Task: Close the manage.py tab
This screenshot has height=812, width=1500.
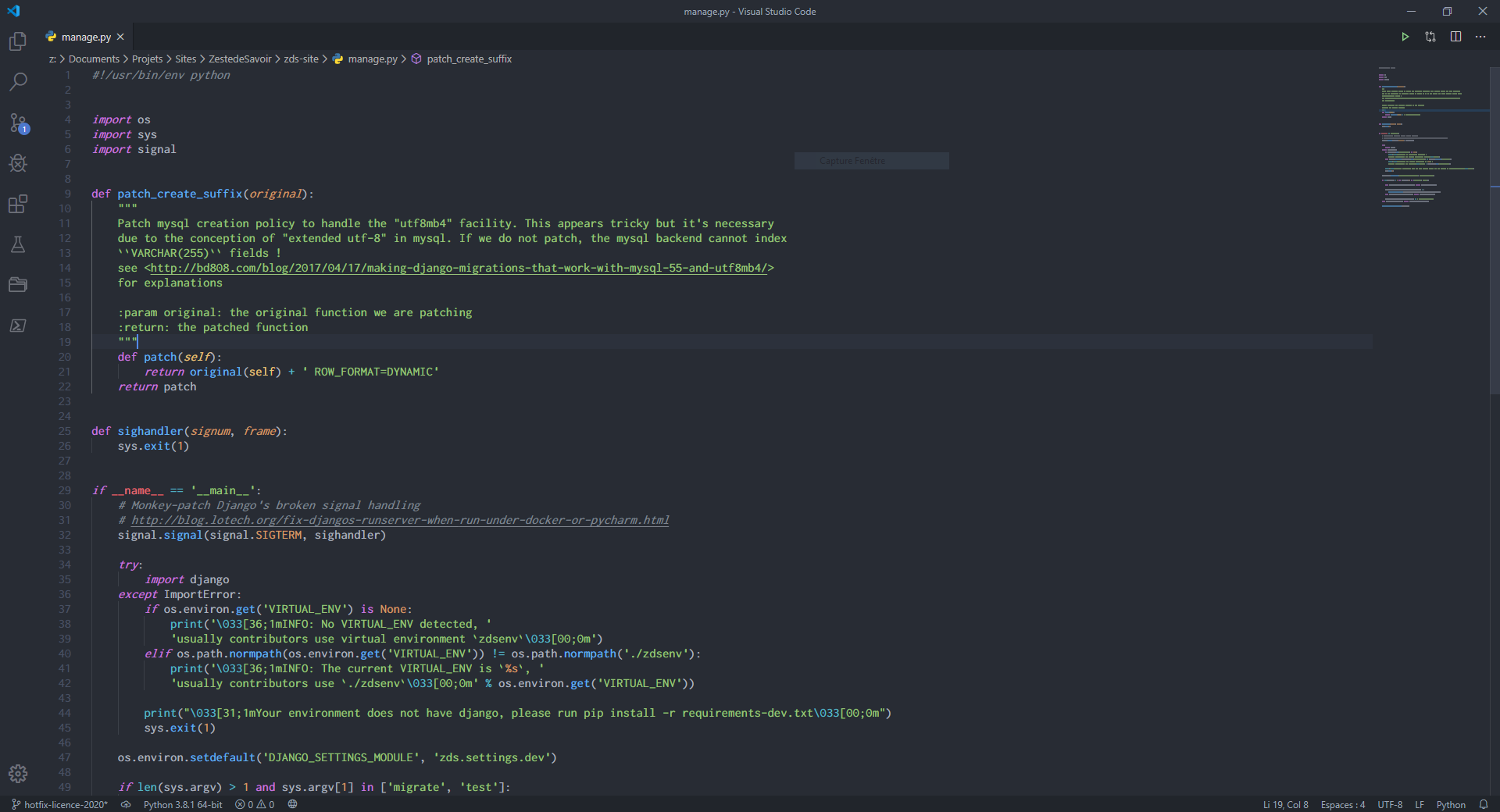Action: pyautogui.click(x=120, y=37)
